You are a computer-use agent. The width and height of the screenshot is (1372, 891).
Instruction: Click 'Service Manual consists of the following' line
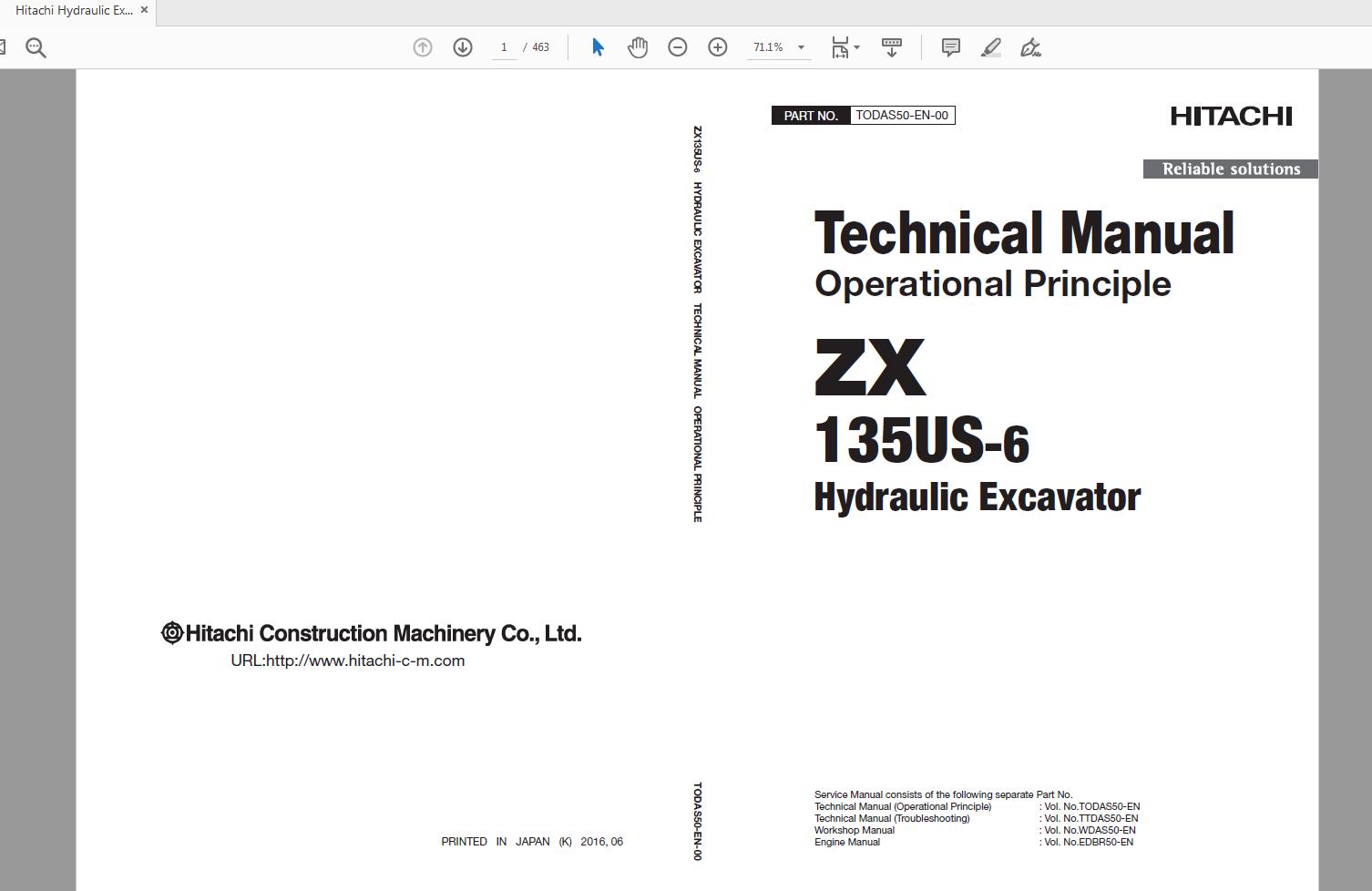point(944,794)
